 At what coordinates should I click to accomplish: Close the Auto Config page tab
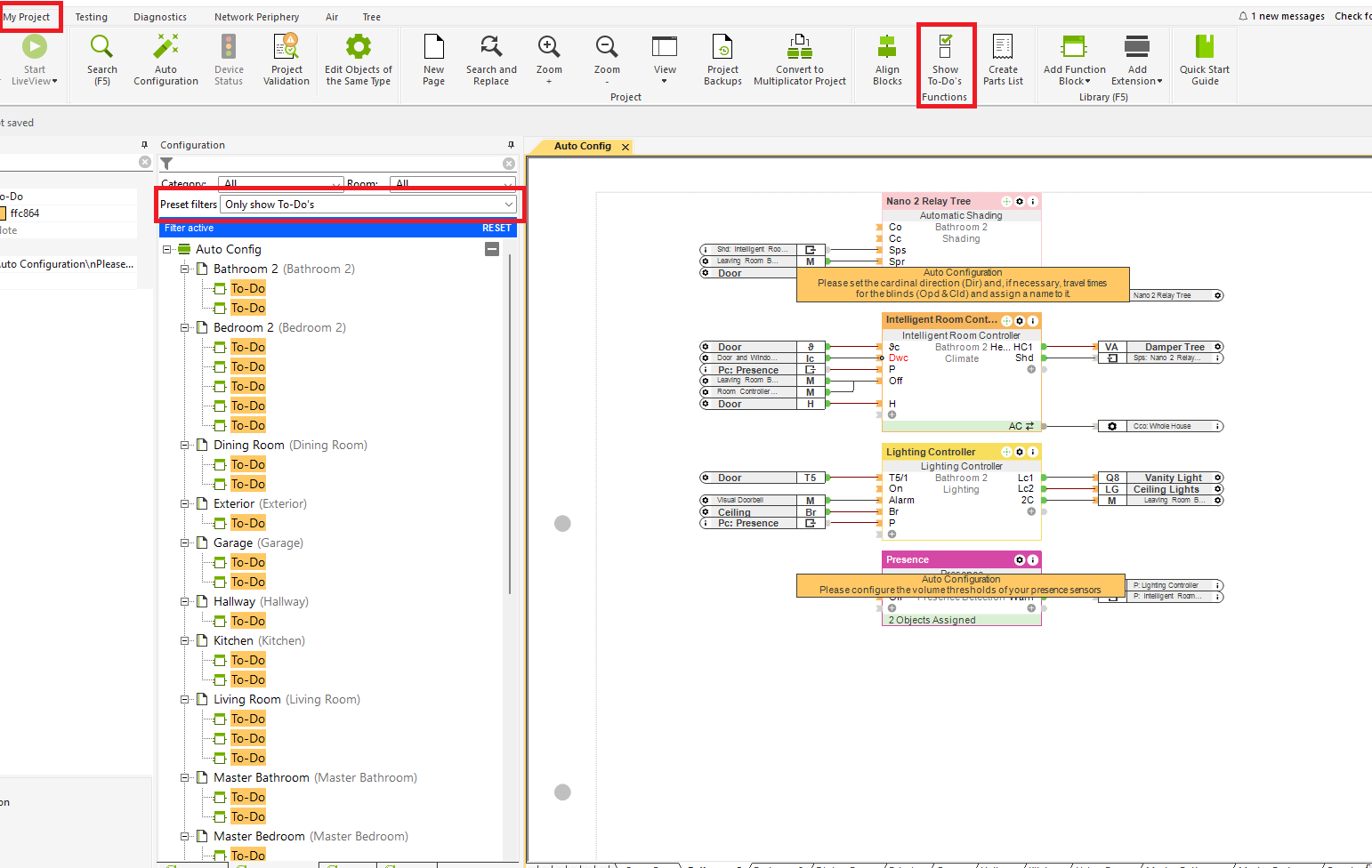(625, 147)
